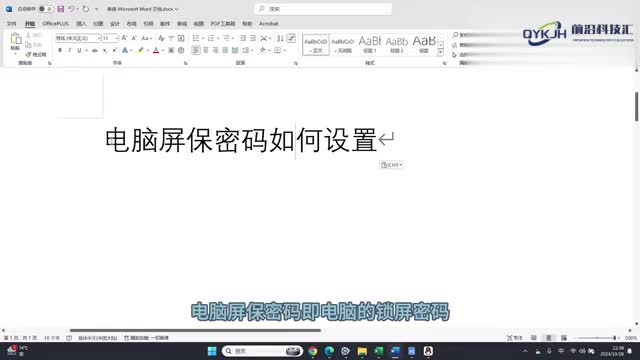The width and height of the screenshot is (640, 360).
Task: Open the 文件 File menu
Action: (11, 24)
